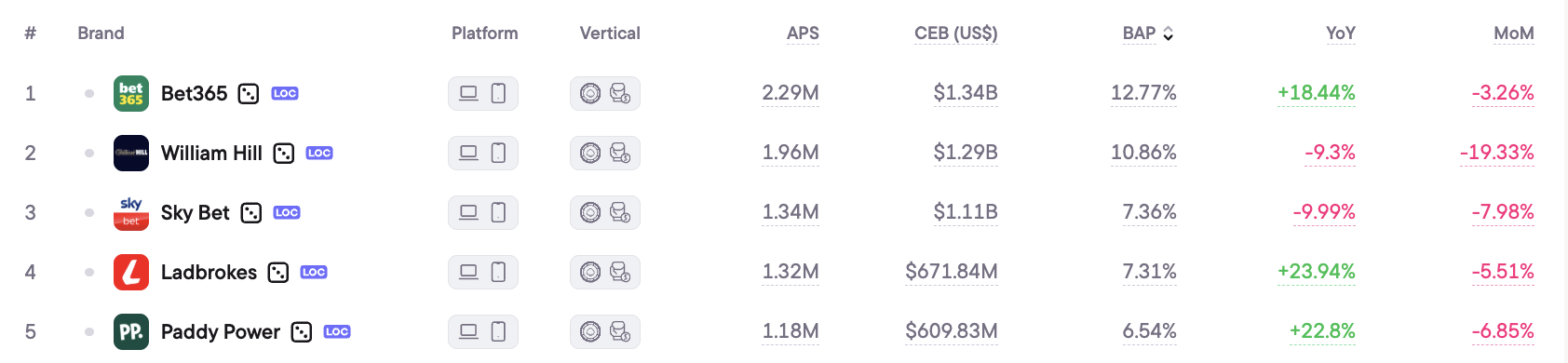Click the William Hill logo icon
Image resolution: width=1568 pixels, height=363 pixels.
131,154
